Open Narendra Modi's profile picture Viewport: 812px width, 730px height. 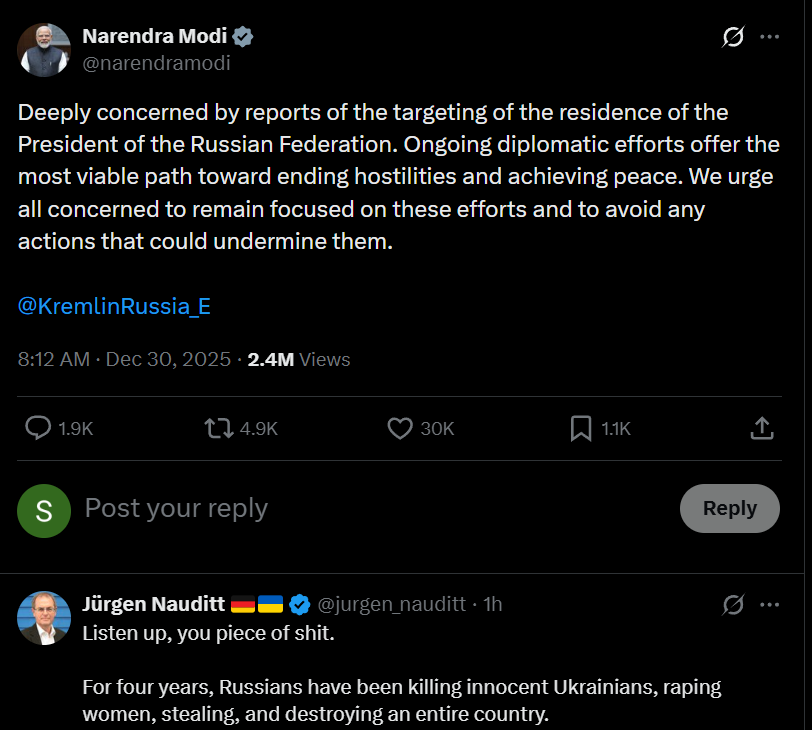coord(44,50)
